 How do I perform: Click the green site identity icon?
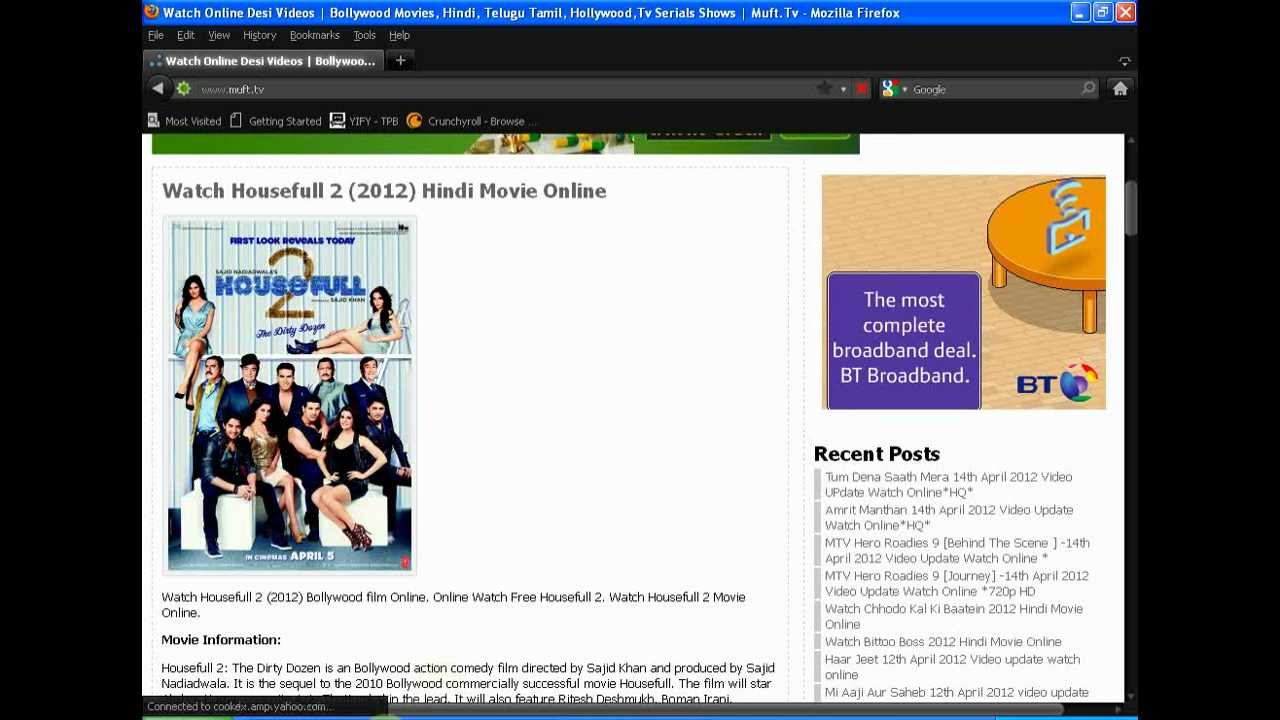pos(184,89)
